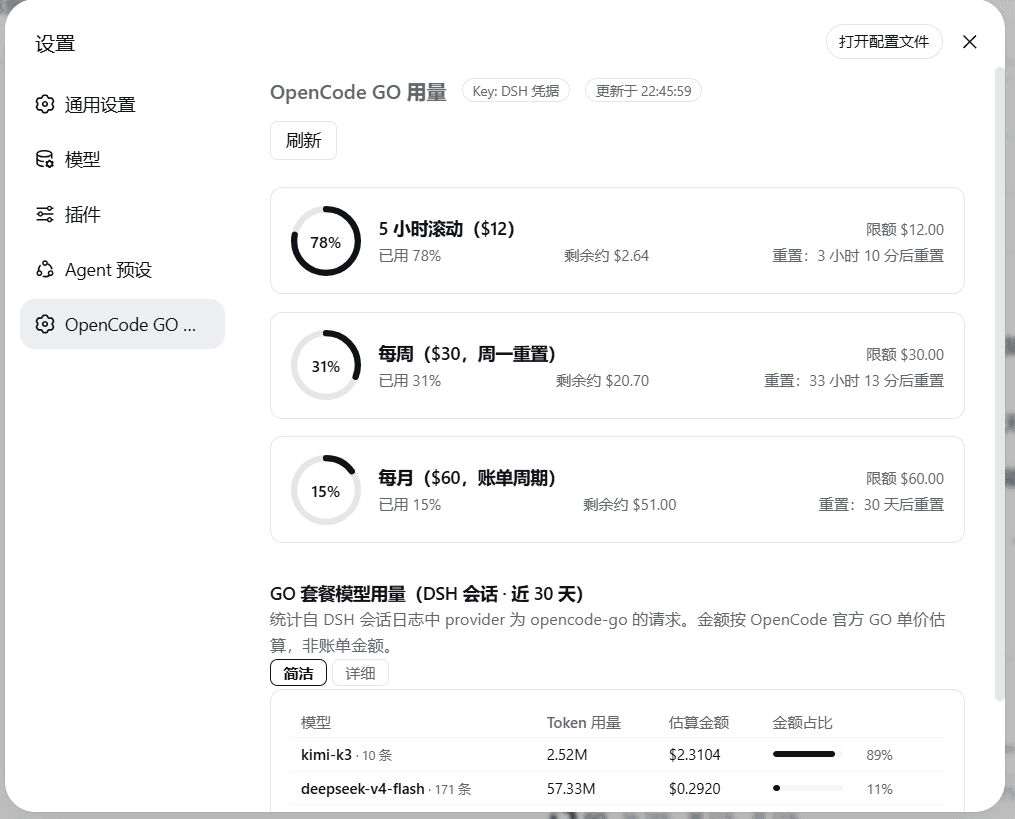Close the 设置 dialog with X
Viewport: 1015px width, 819px height.
click(970, 42)
